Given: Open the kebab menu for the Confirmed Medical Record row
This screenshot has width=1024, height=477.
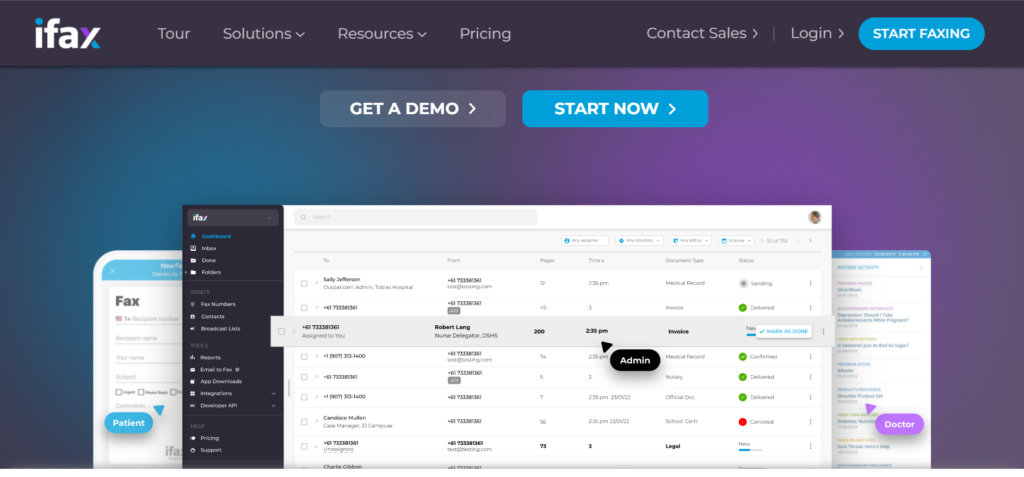Looking at the screenshot, I should point(810,357).
